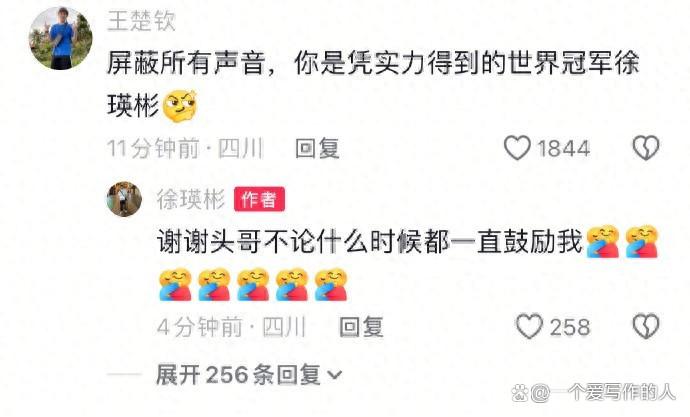Reply to 王楚钦's comment via 回复

pos(317,148)
